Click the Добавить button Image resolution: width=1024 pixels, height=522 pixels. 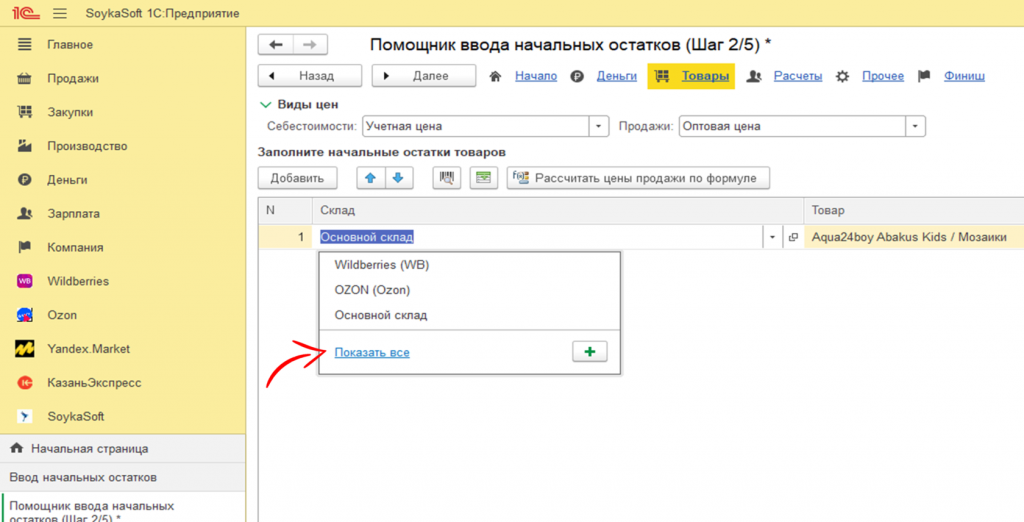297,178
